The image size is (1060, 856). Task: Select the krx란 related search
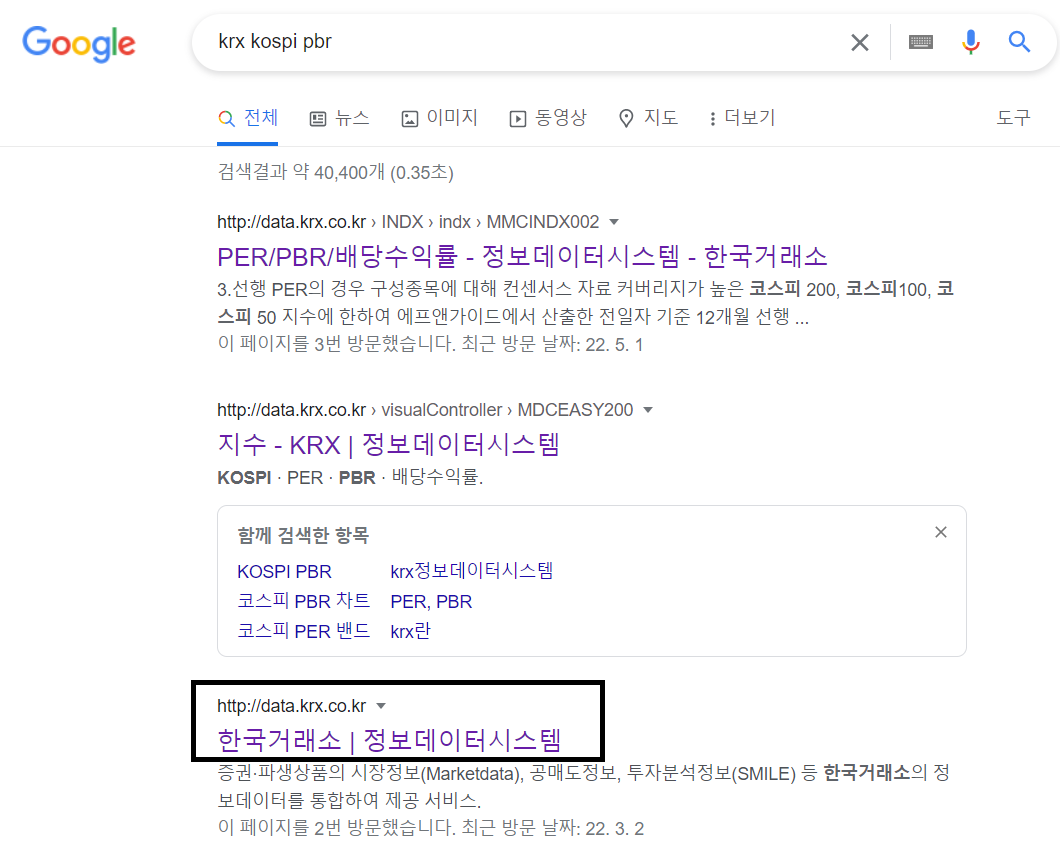[x=410, y=631]
